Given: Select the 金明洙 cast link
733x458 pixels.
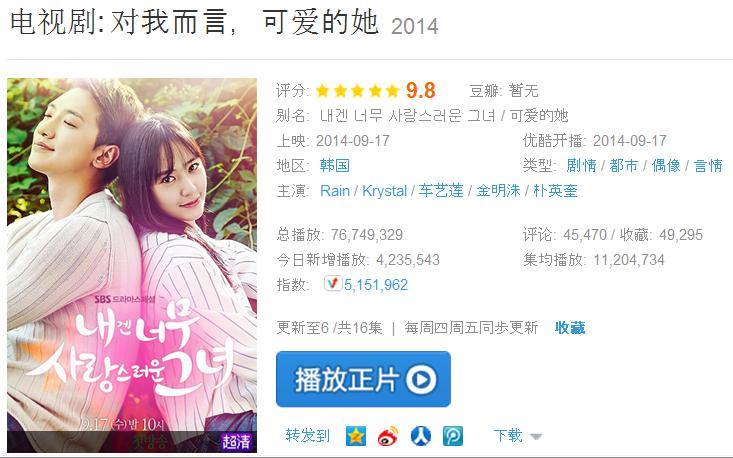Looking at the screenshot, I should 498,191.
